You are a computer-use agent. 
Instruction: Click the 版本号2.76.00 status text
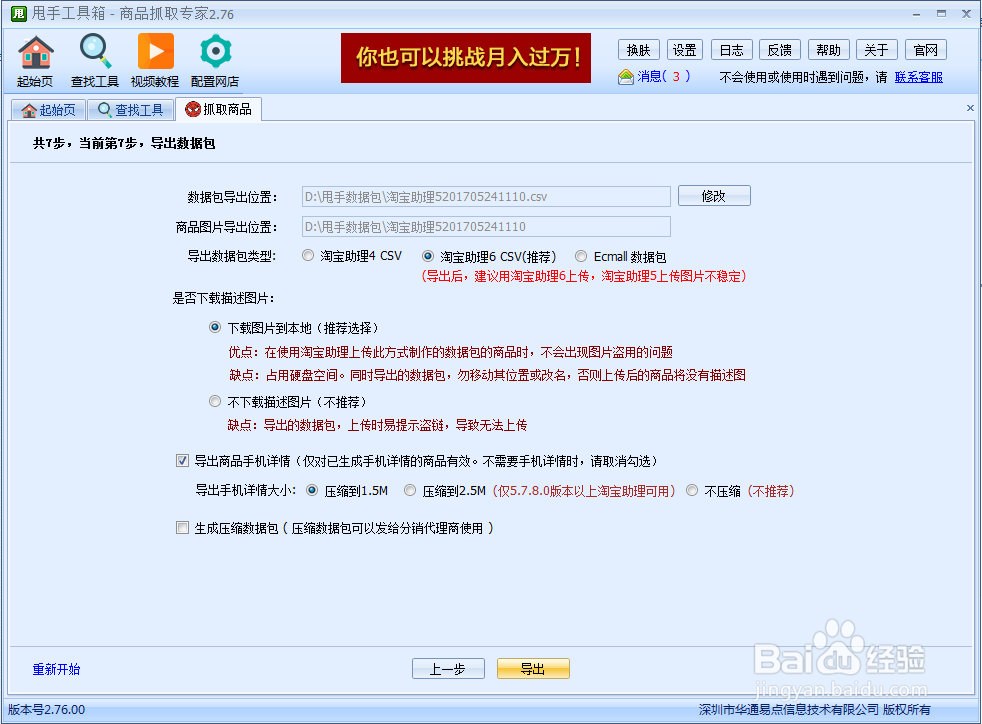tap(46, 710)
